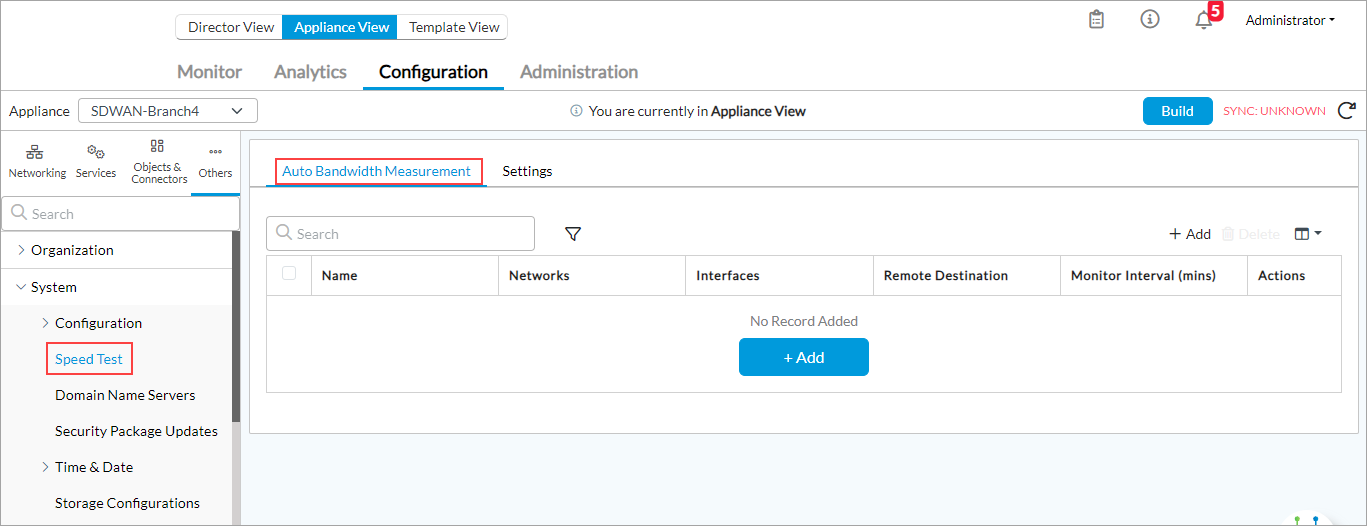The width and height of the screenshot is (1367, 526).
Task: Toggle the select-all checkbox in table header
Action: 289,274
